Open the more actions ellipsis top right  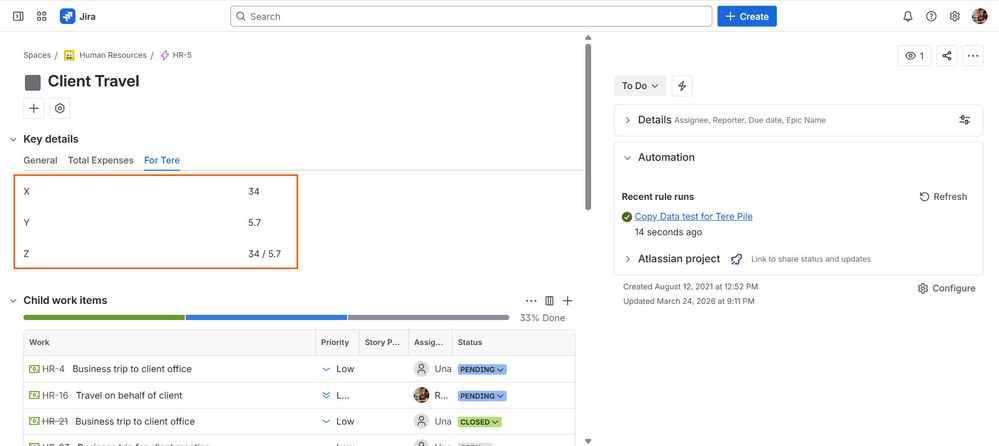(x=972, y=56)
